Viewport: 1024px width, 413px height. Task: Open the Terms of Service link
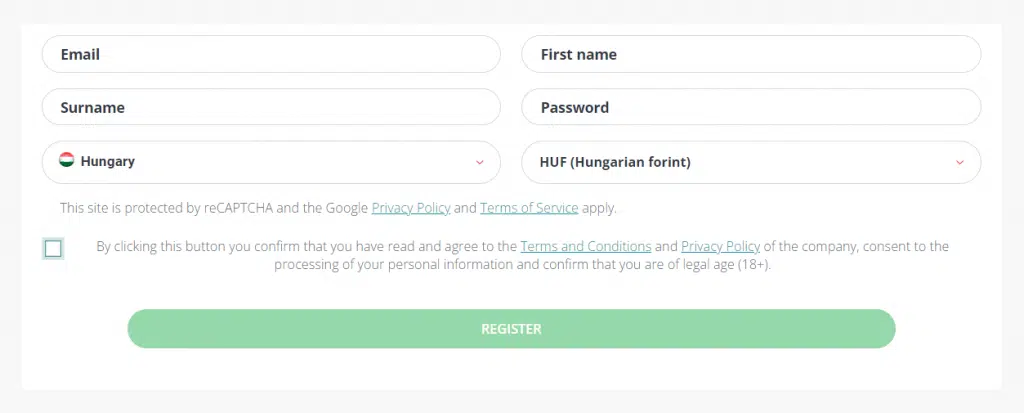coord(529,208)
